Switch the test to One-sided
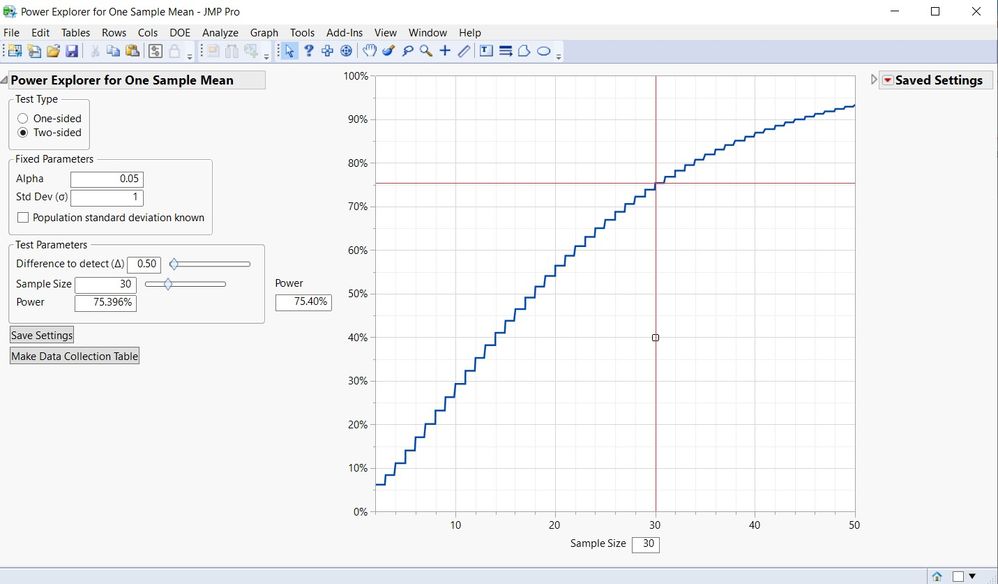 tap(22, 118)
